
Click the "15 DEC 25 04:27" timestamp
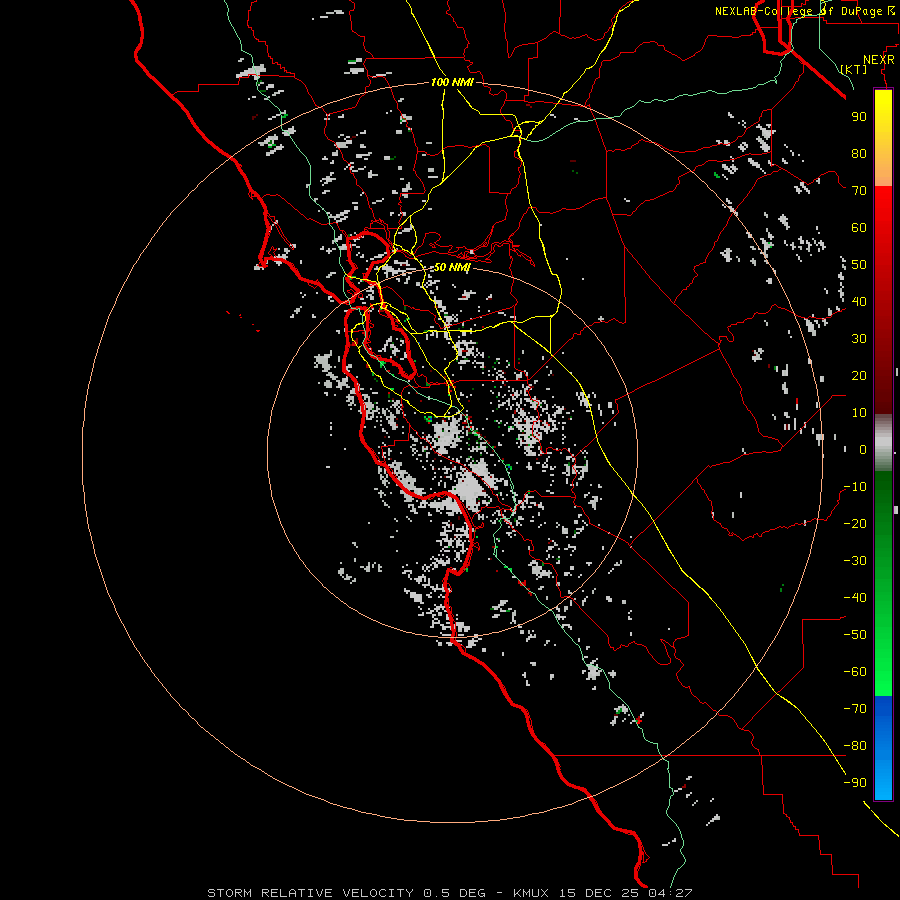coord(626,893)
